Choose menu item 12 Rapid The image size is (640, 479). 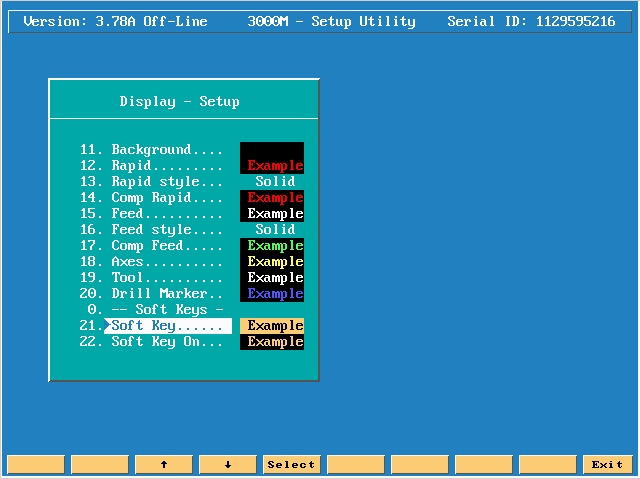[151, 166]
